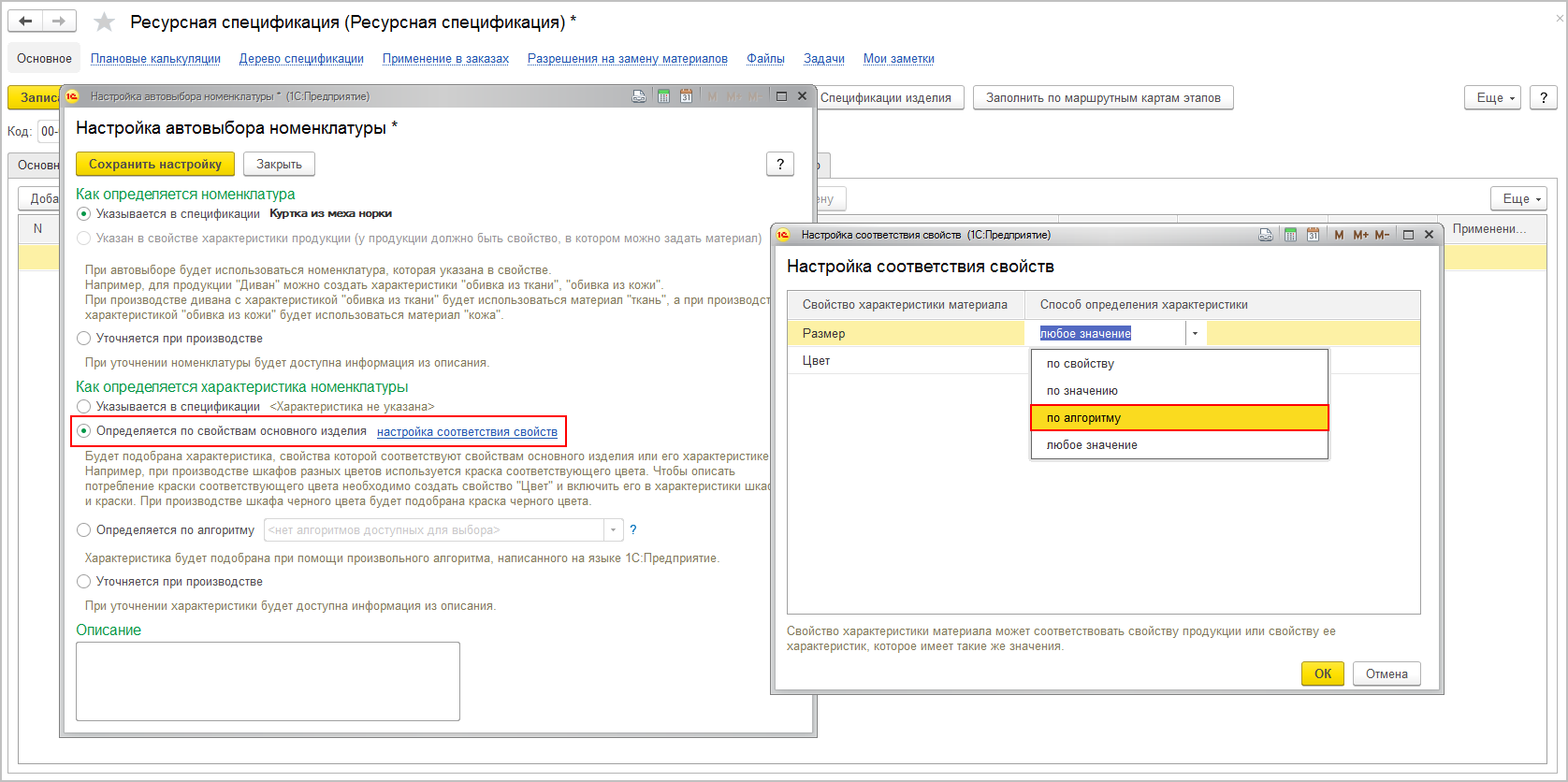Maximize the 'Настройка автовыбора номенклатуры' window
The width and height of the screenshot is (1568, 782).
point(781,96)
